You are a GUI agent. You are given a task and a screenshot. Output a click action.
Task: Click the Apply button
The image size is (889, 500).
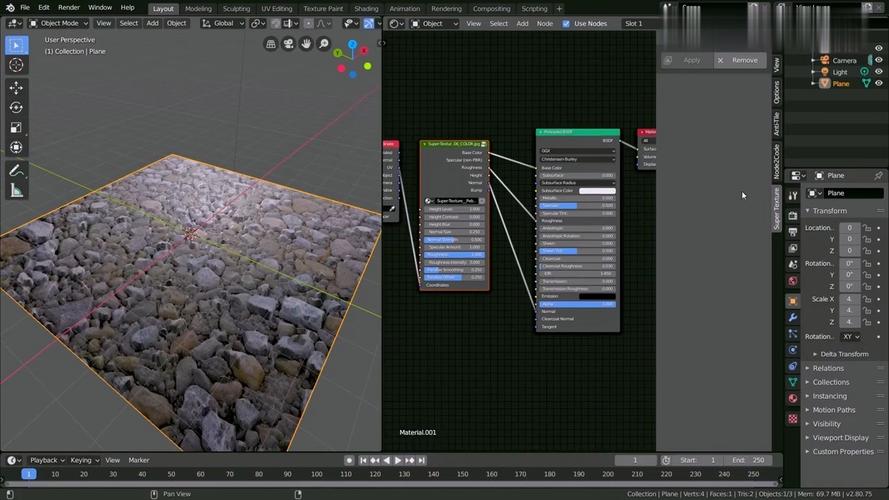(x=687, y=60)
